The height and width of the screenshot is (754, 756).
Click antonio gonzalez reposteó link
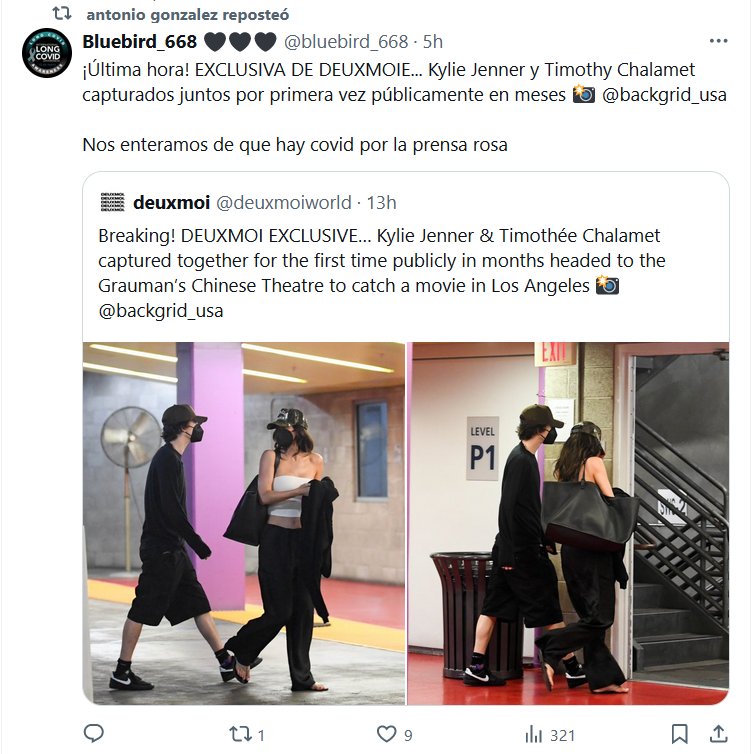point(188,14)
